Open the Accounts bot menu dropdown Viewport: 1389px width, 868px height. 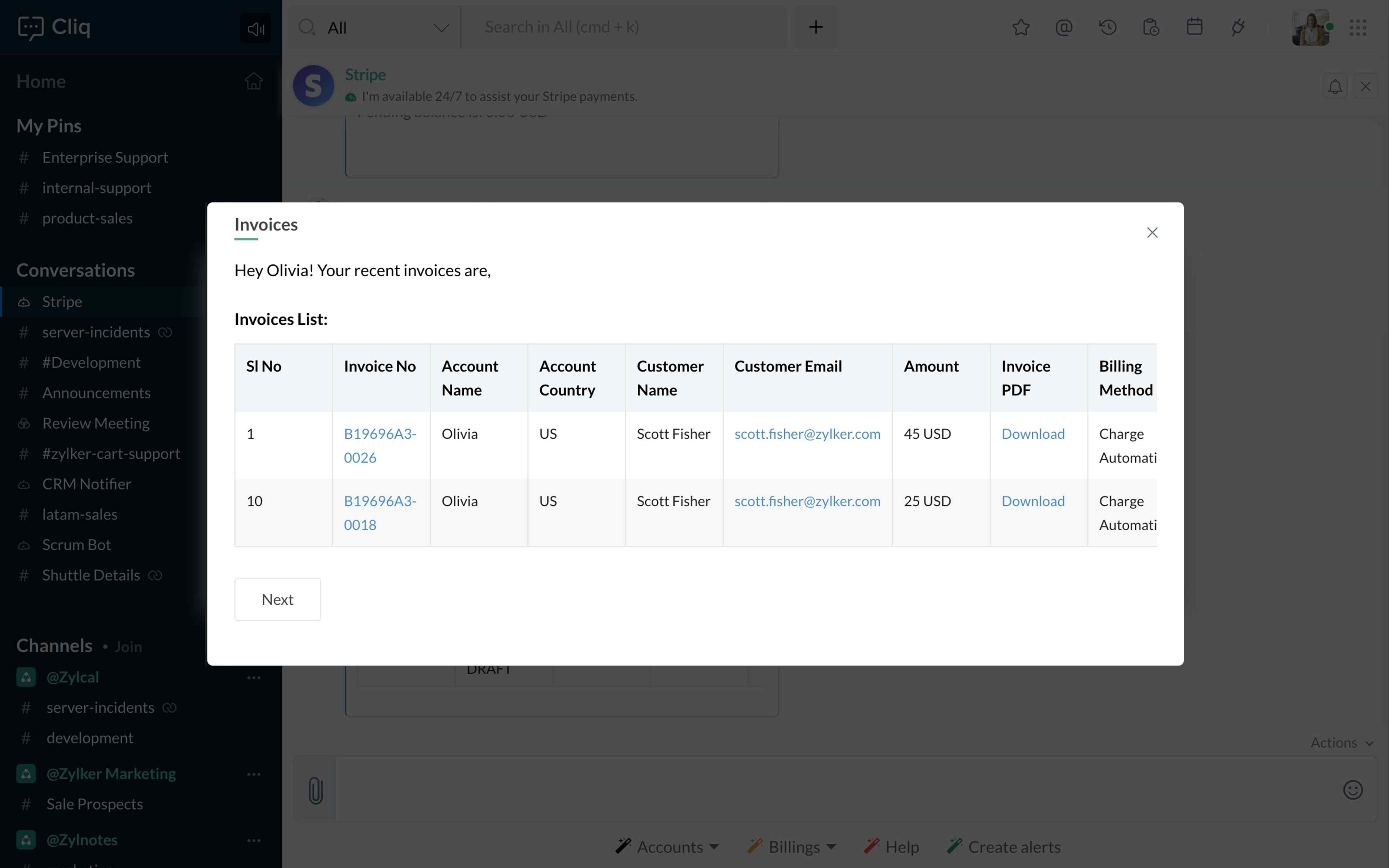tap(667, 847)
